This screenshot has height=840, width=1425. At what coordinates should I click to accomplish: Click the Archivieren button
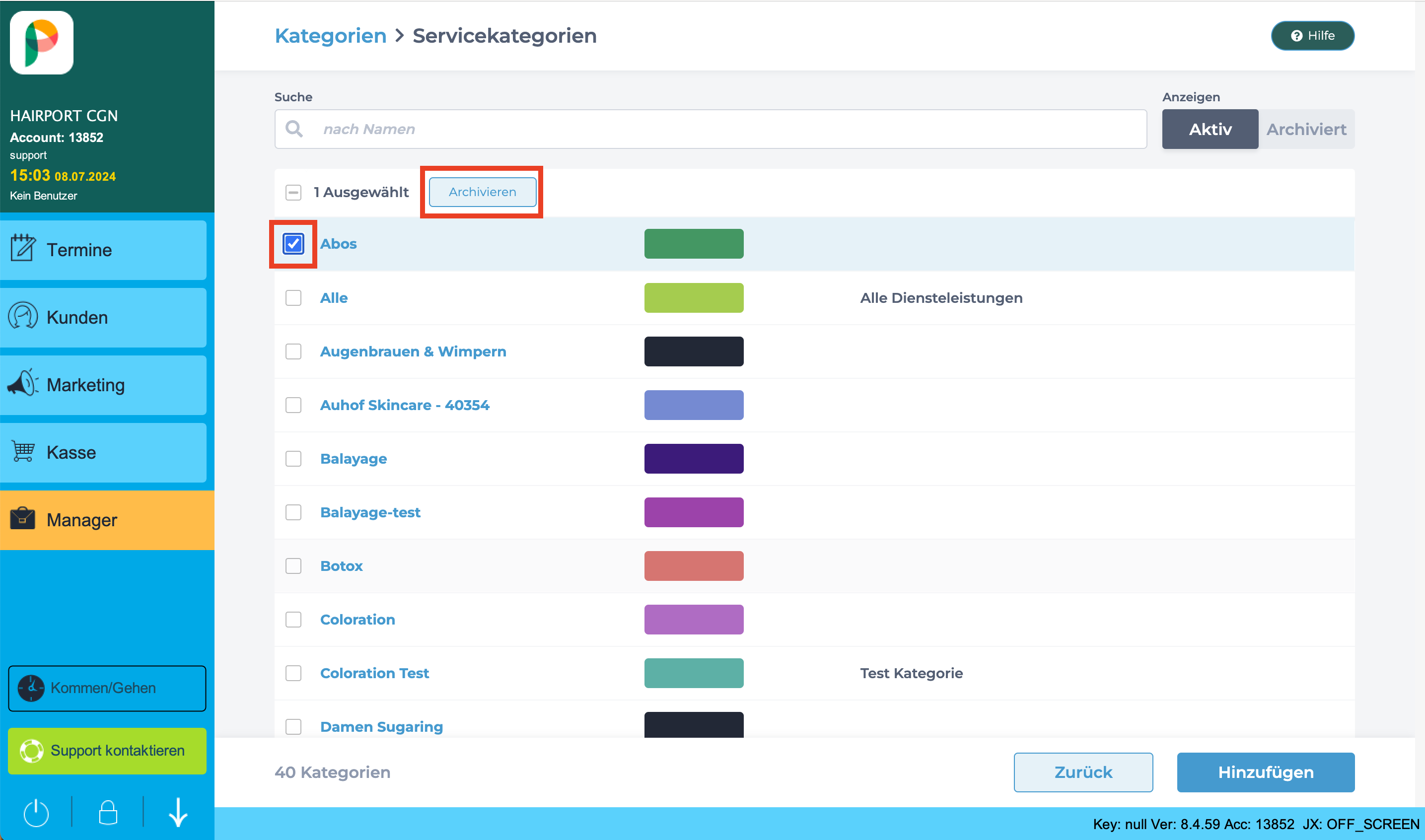482,192
